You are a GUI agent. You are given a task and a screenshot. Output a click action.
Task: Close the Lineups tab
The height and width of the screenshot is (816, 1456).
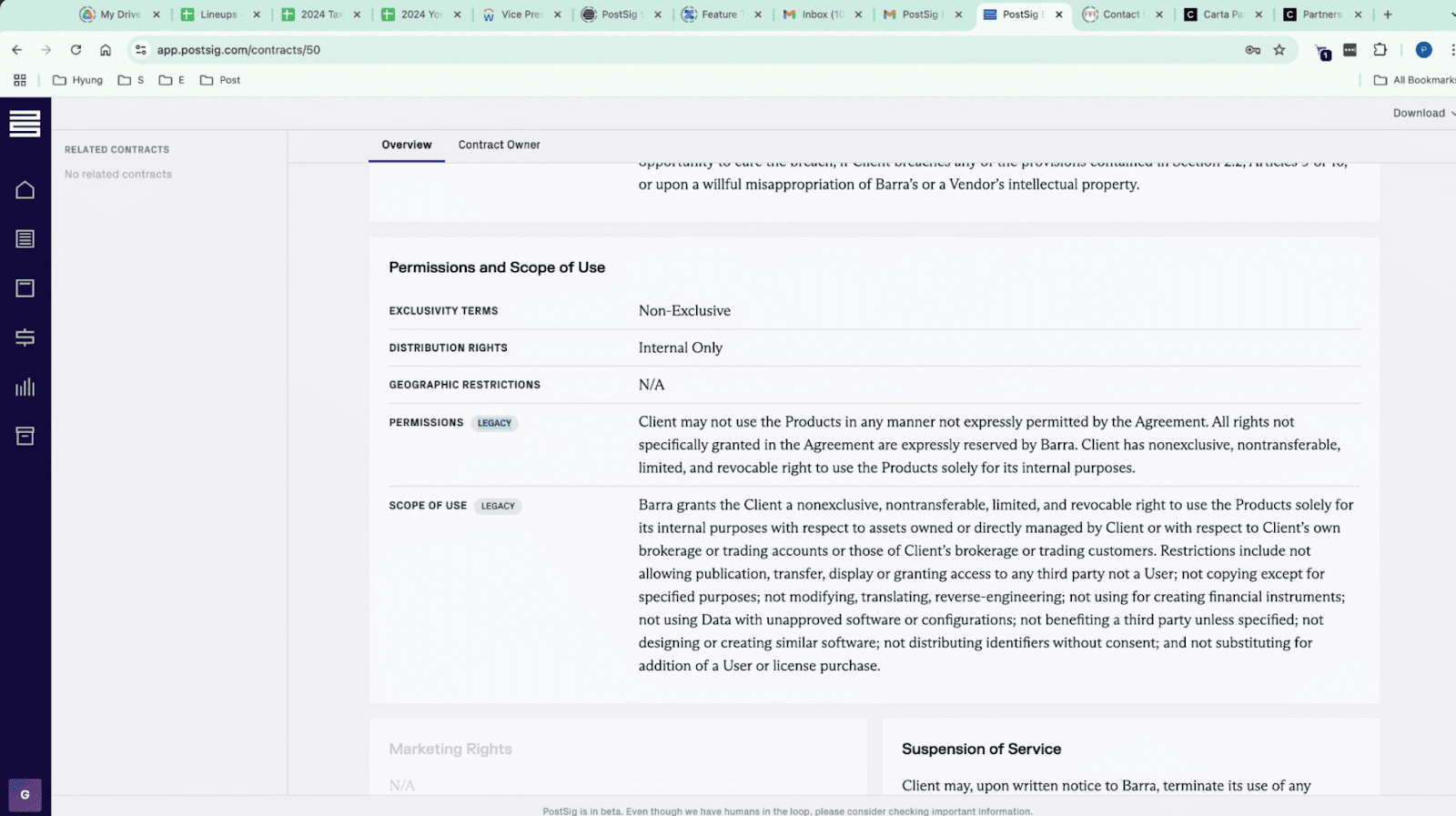point(257,15)
